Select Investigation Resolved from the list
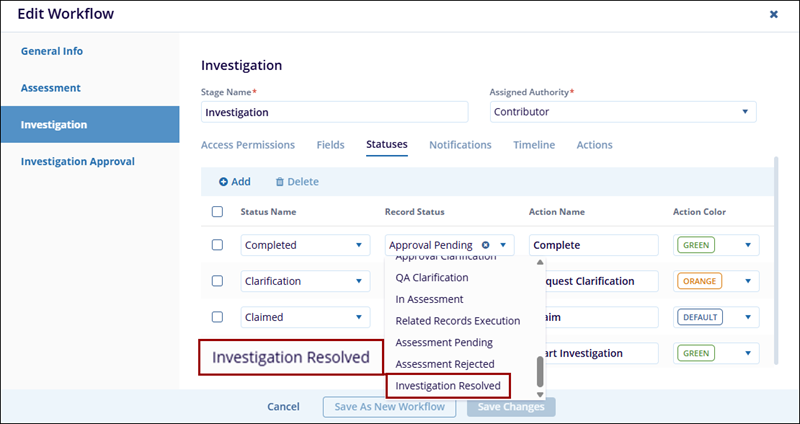This screenshot has height=424, width=800. (447, 386)
